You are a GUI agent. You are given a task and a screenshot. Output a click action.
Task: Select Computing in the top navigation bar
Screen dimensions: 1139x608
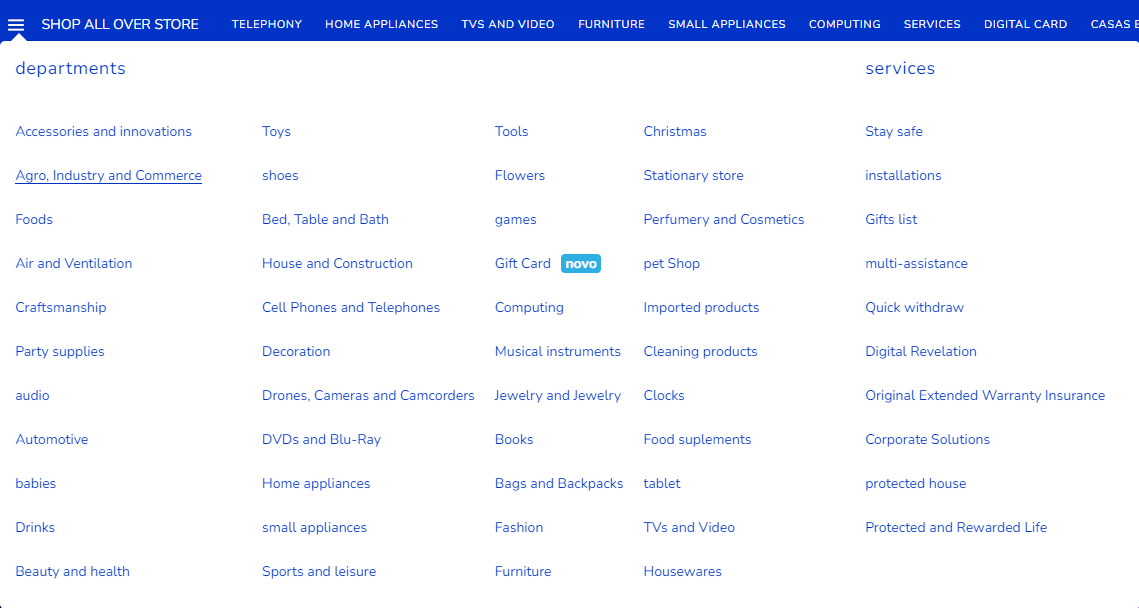(x=845, y=24)
